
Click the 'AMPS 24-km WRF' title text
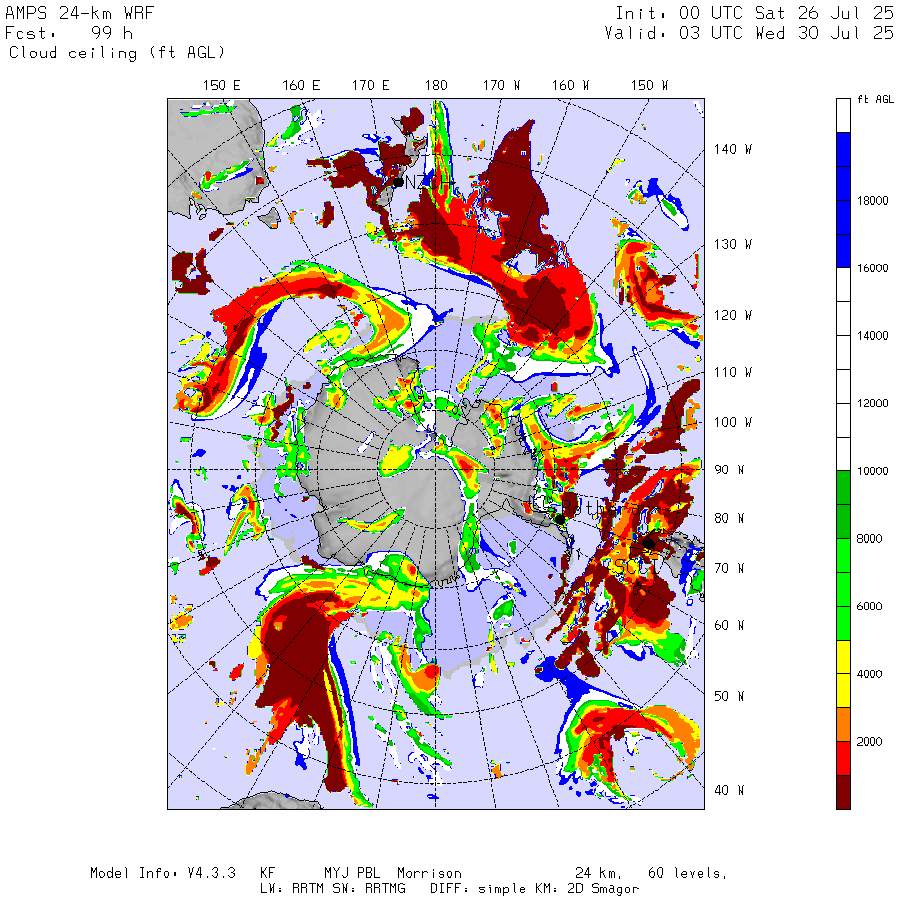tap(79, 13)
